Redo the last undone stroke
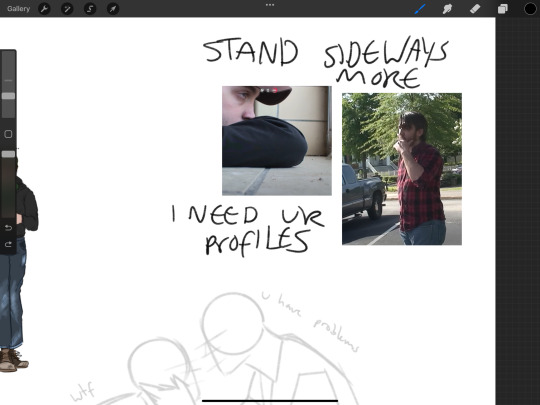Screen dimensions: 540x405 8,244
